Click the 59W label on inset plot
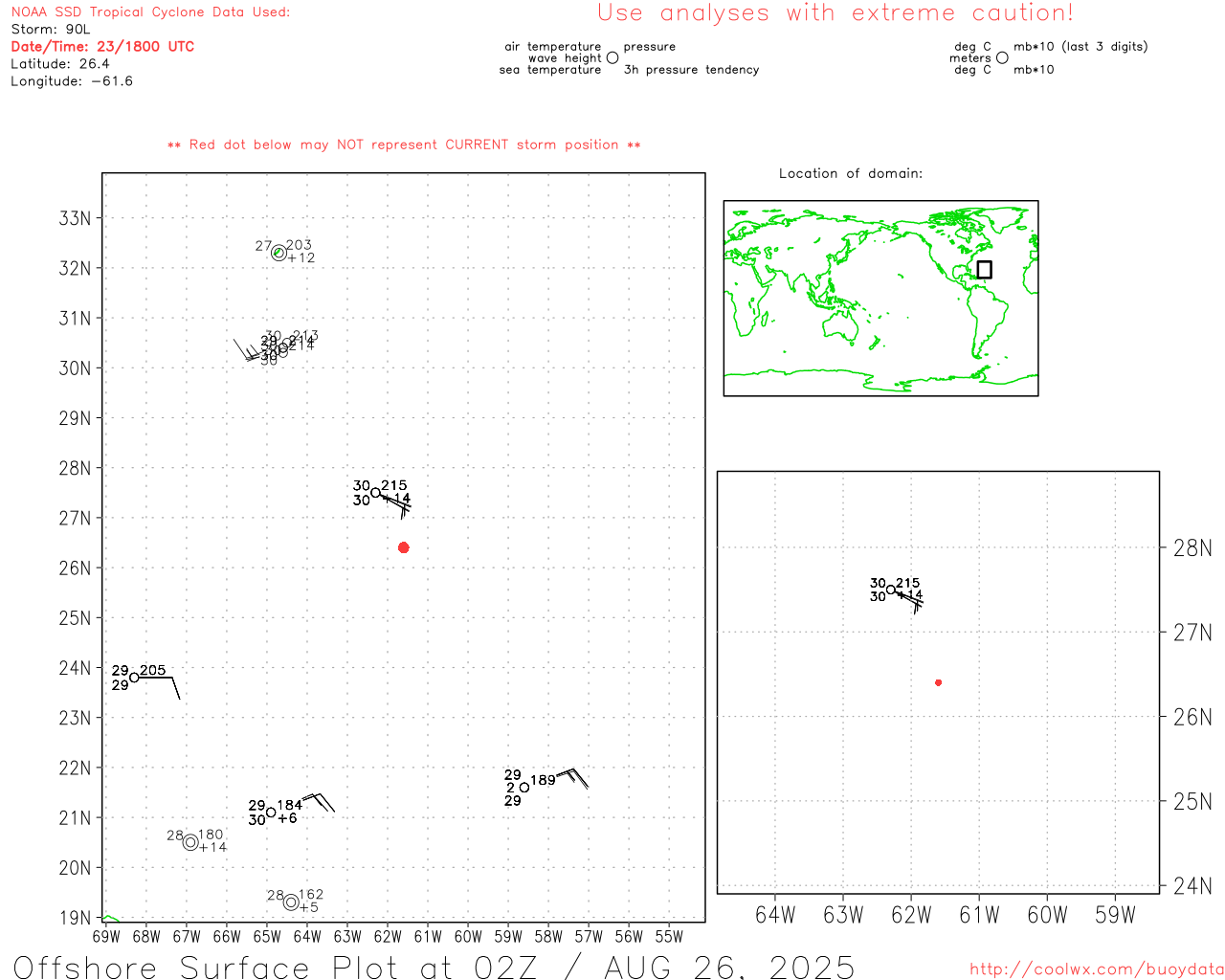1225x980 pixels. pyautogui.click(x=1115, y=915)
